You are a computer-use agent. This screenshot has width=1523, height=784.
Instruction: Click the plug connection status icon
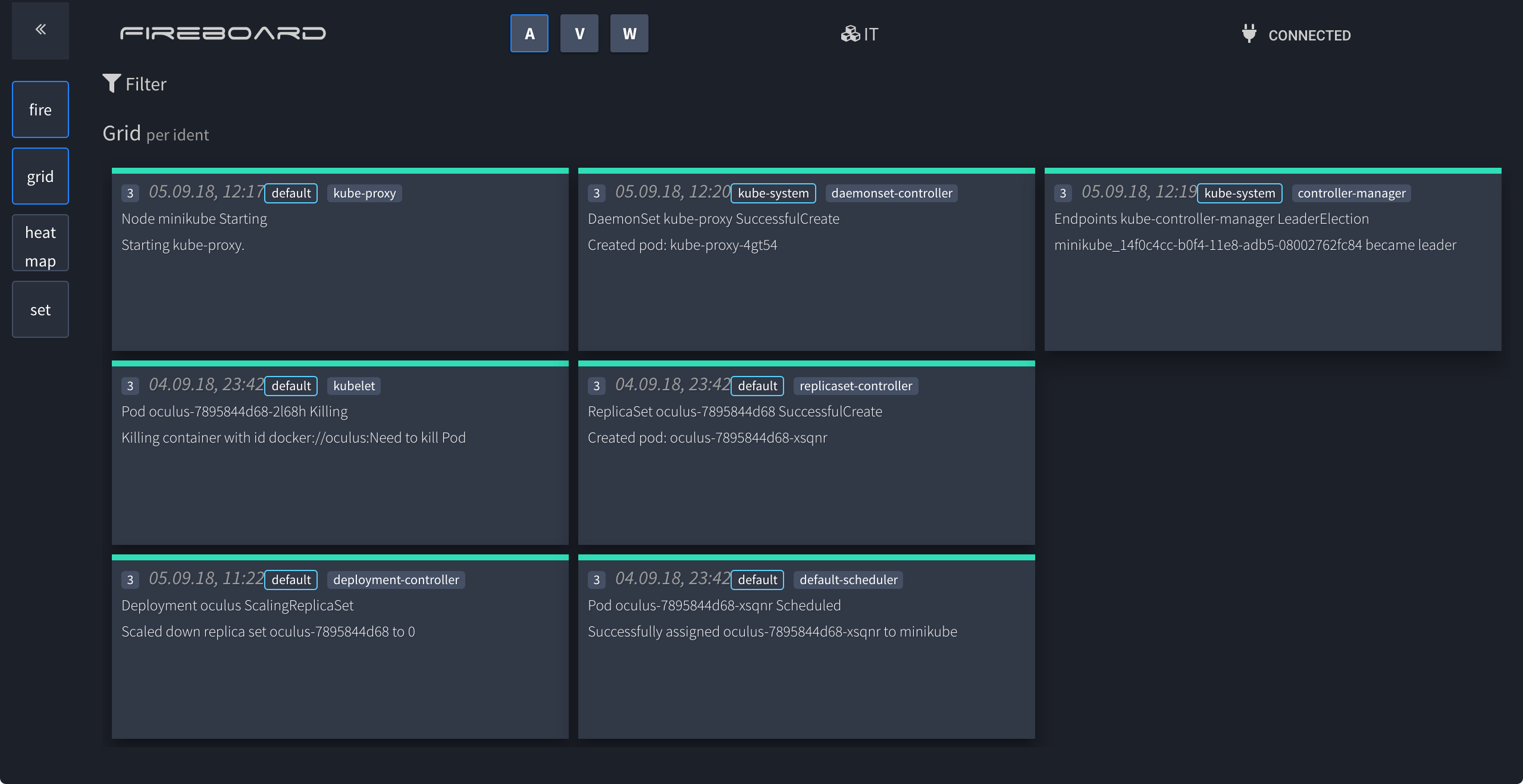[x=1249, y=33]
